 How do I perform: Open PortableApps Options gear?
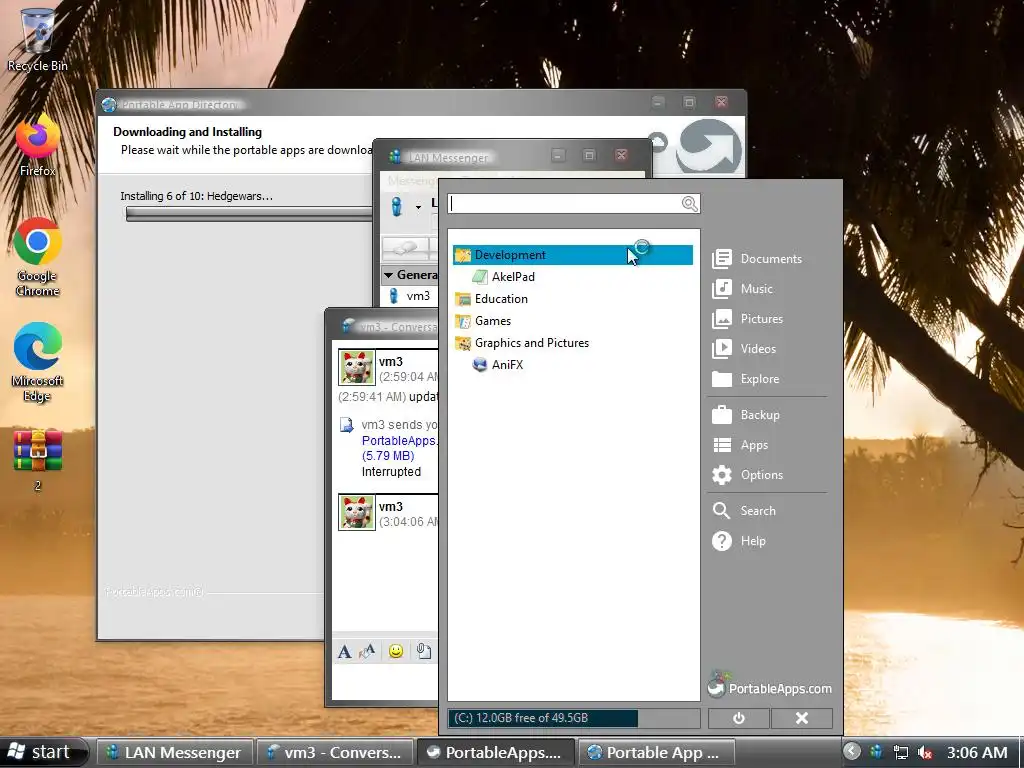(747, 475)
